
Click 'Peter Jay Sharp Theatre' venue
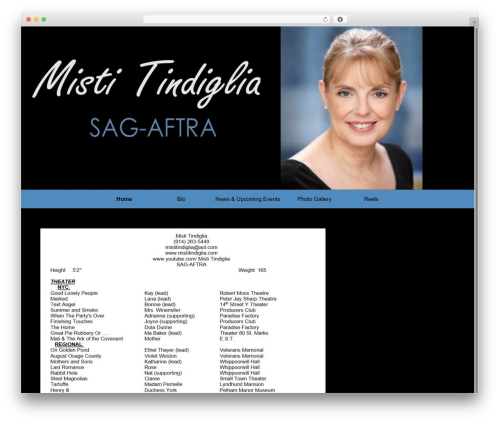(248, 299)
